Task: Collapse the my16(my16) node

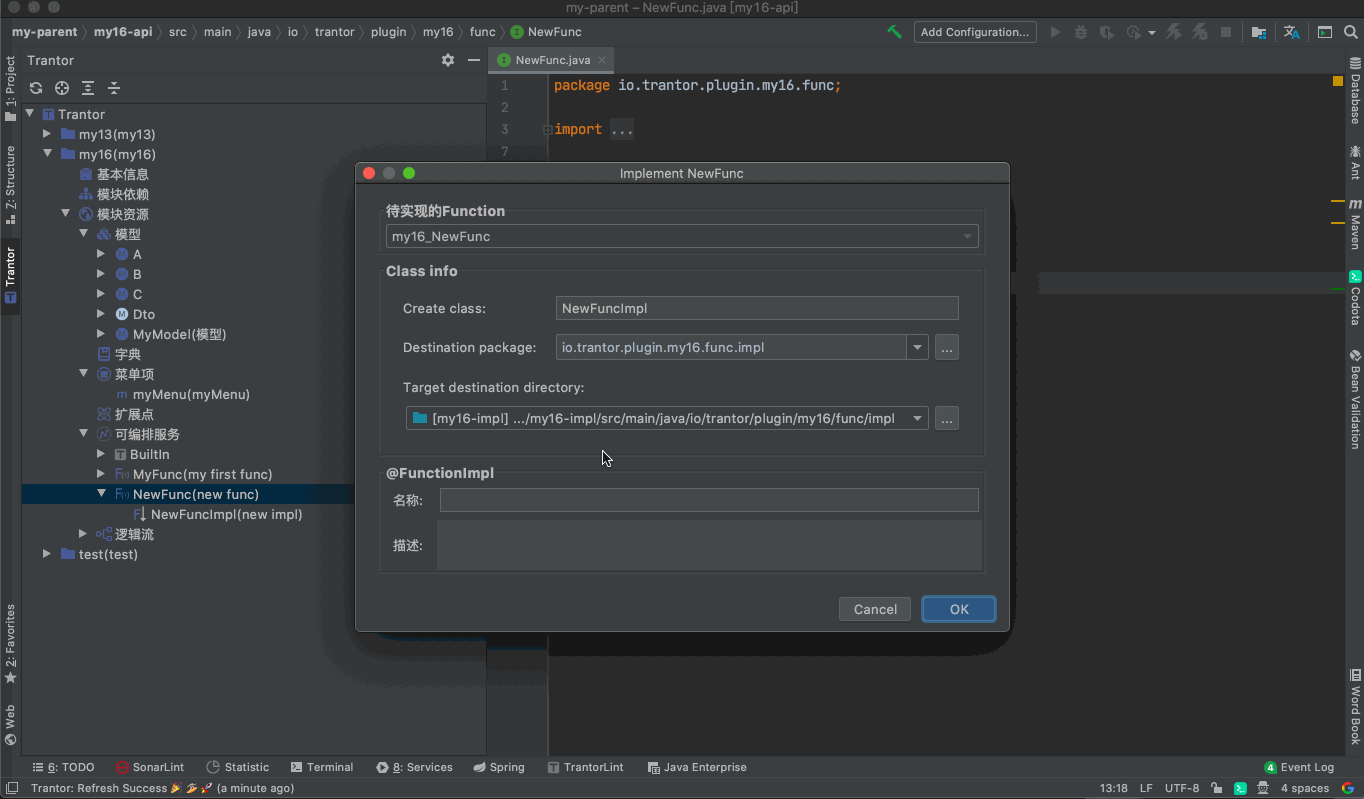Action: [x=47, y=154]
